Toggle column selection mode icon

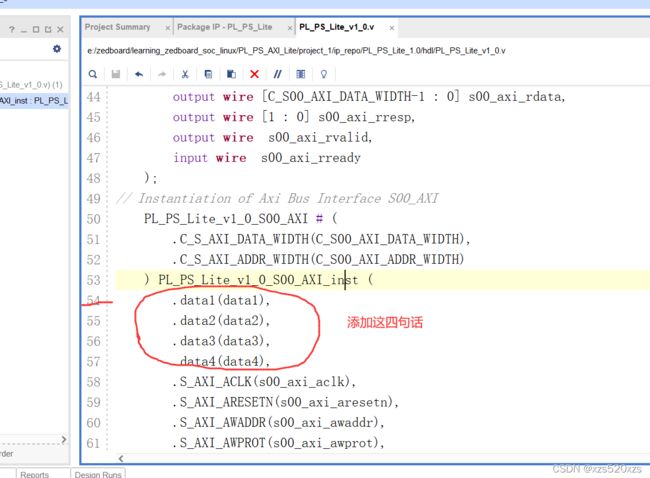click(x=301, y=74)
